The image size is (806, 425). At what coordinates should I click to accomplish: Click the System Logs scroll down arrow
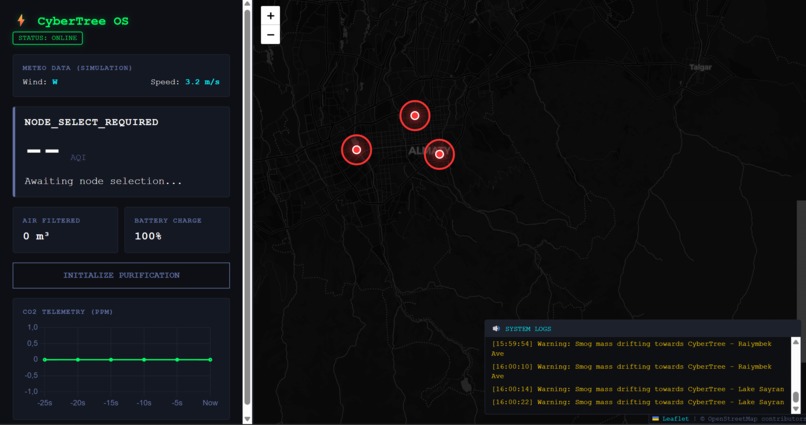pyautogui.click(x=796, y=409)
